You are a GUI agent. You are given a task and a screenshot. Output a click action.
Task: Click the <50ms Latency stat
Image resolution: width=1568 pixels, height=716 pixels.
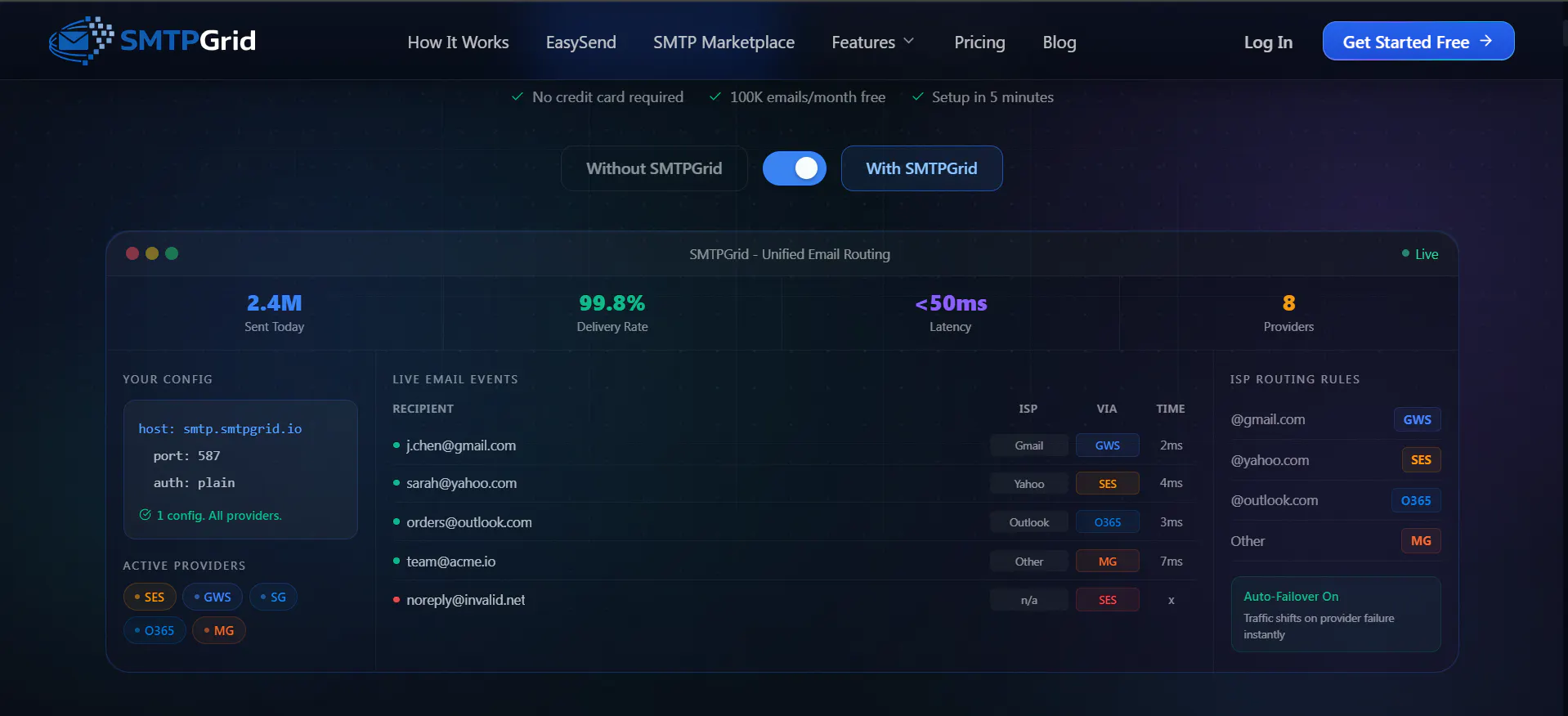951,313
